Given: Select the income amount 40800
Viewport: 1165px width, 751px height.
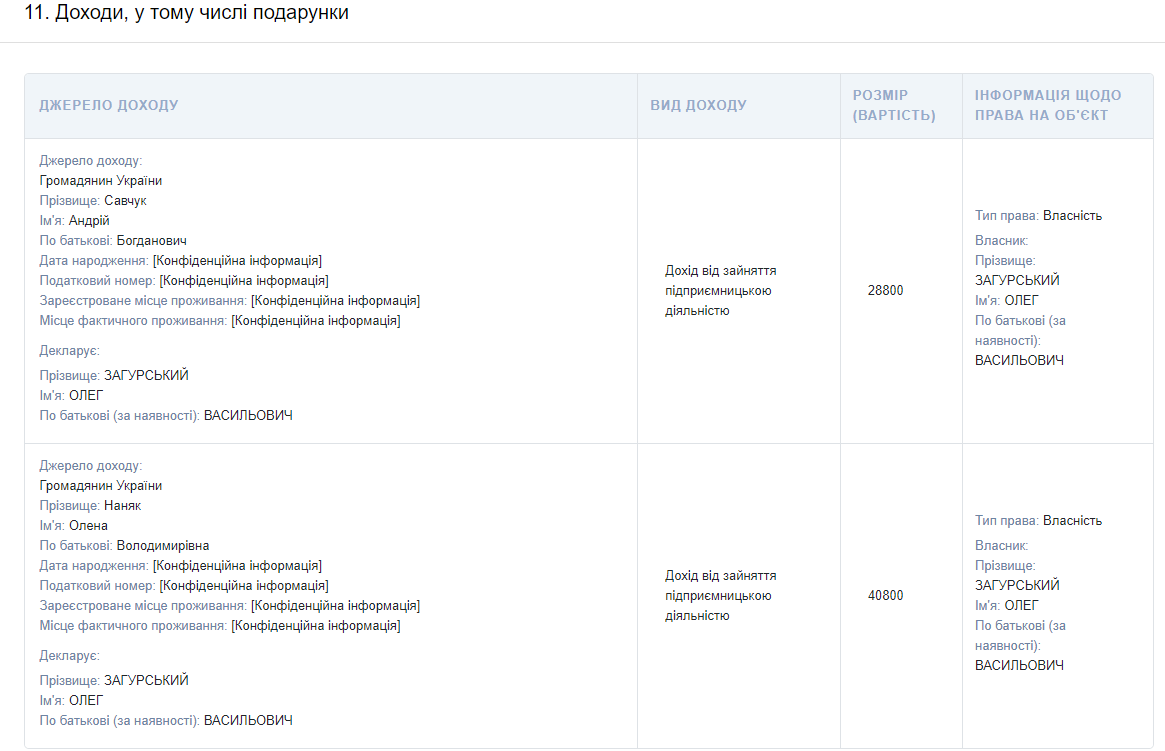Looking at the screenshot, I should [x=885, y=596].
